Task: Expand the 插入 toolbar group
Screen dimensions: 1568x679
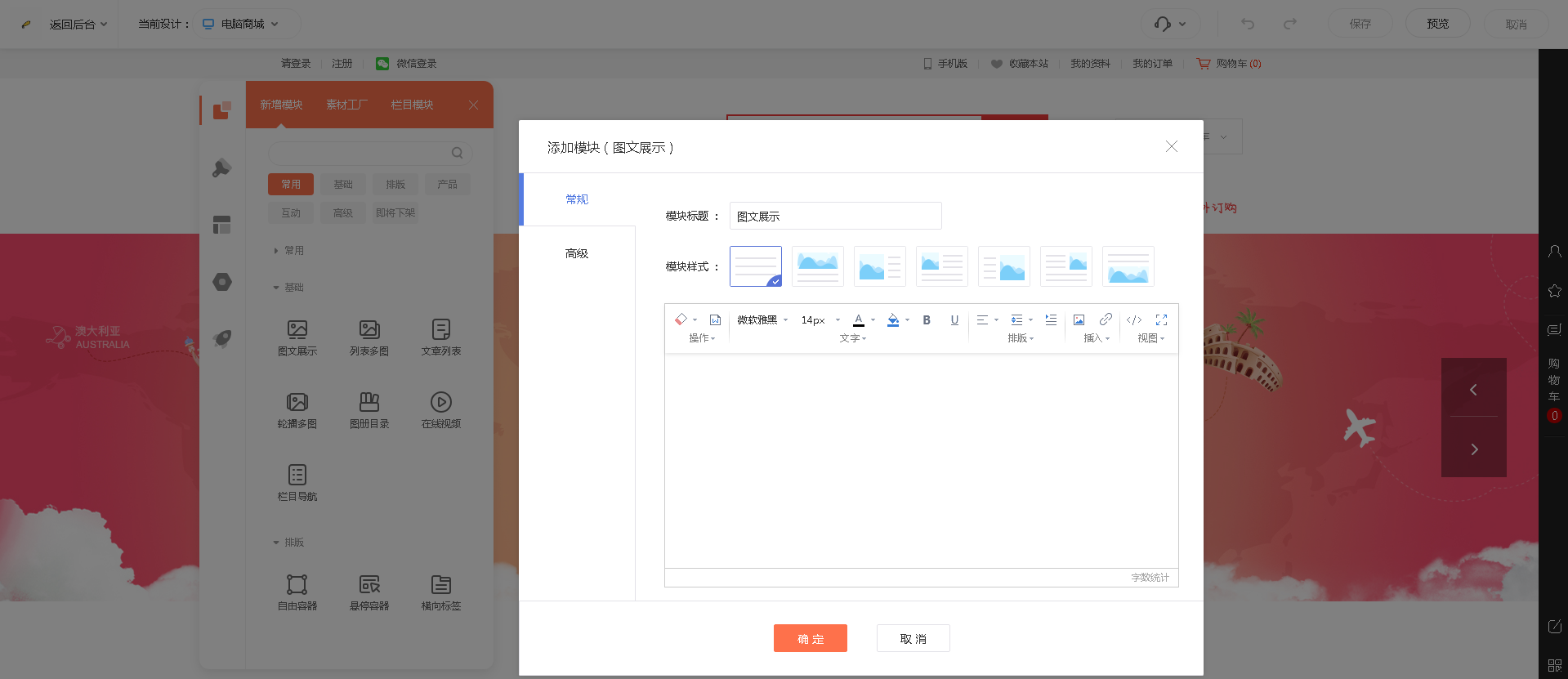Action: (1097, 337)
